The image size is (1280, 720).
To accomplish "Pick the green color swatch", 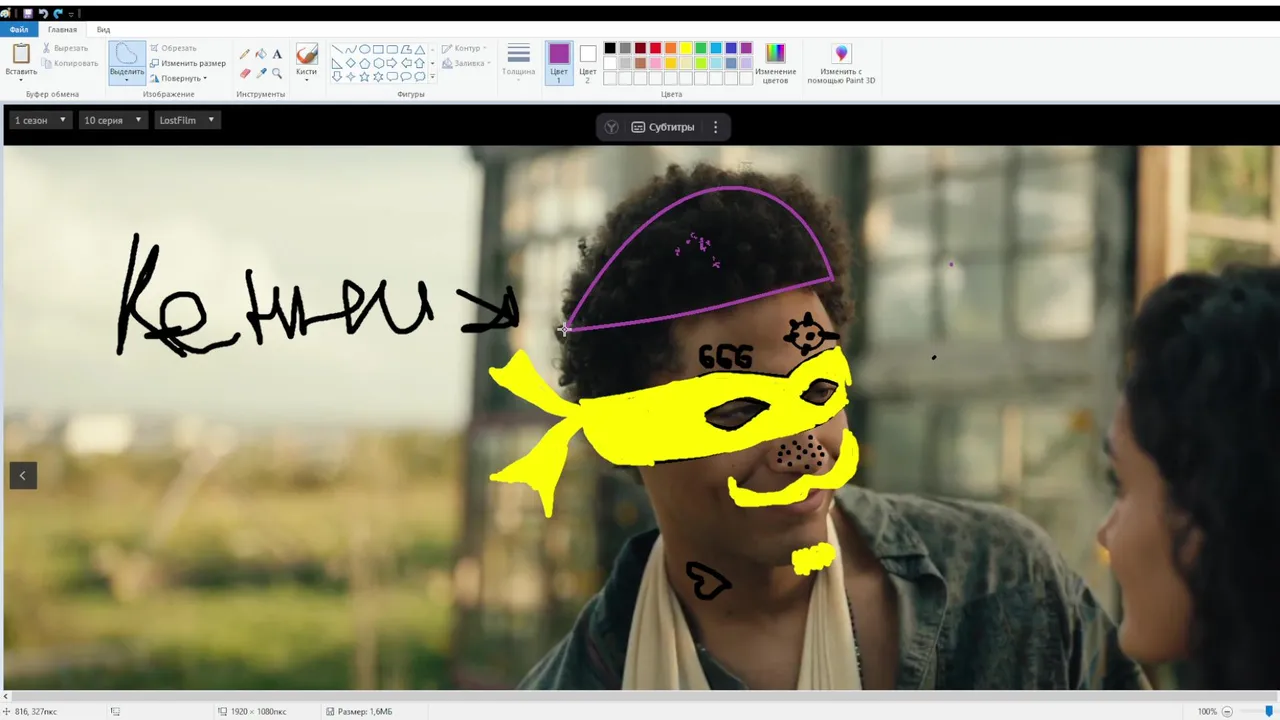I will tap(701, 48).
